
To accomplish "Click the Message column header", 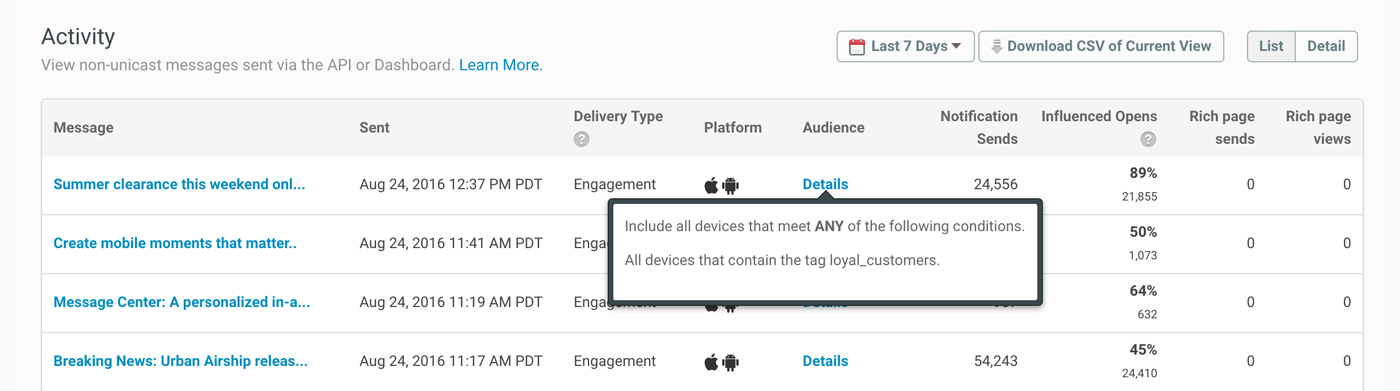I will pos(83,127).
